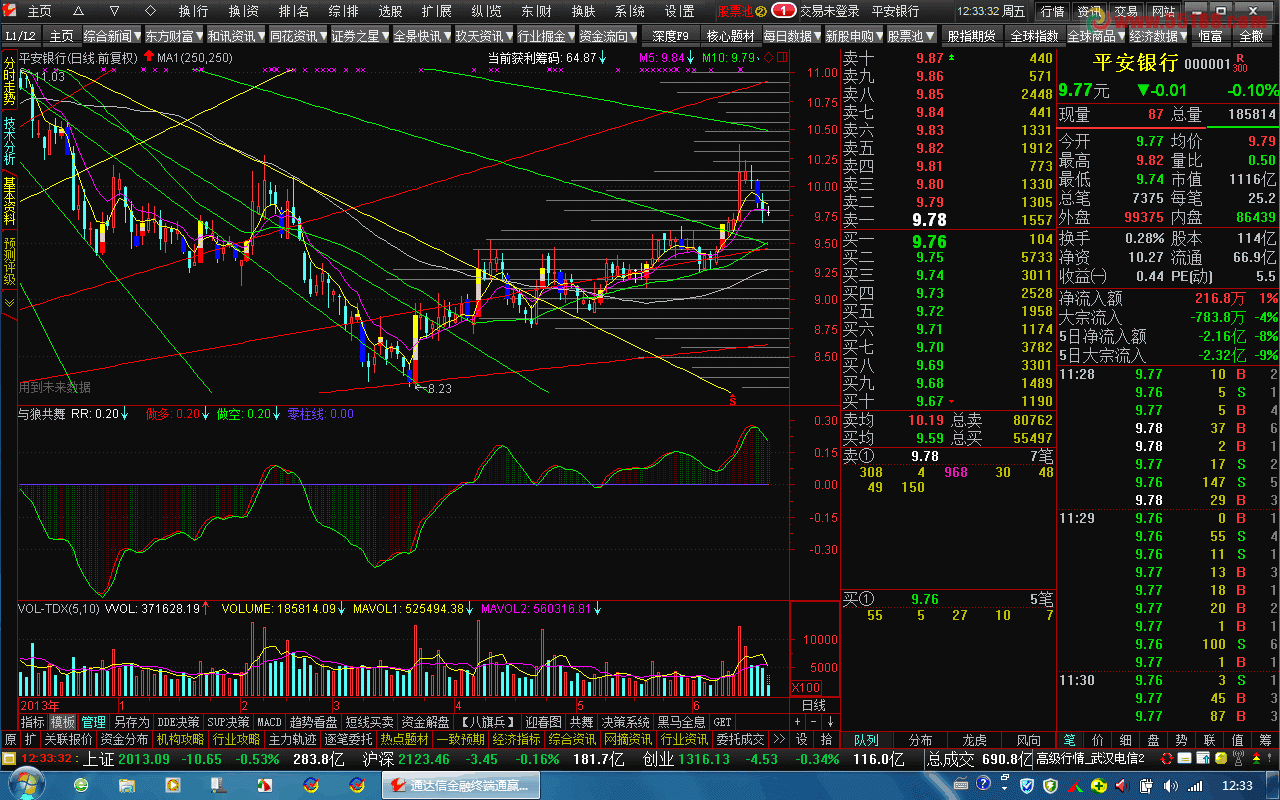Image resolution: width=1280 pixels, height=800 pixels.
Task: Open the 排名 menu
Action: coord(293,11)
